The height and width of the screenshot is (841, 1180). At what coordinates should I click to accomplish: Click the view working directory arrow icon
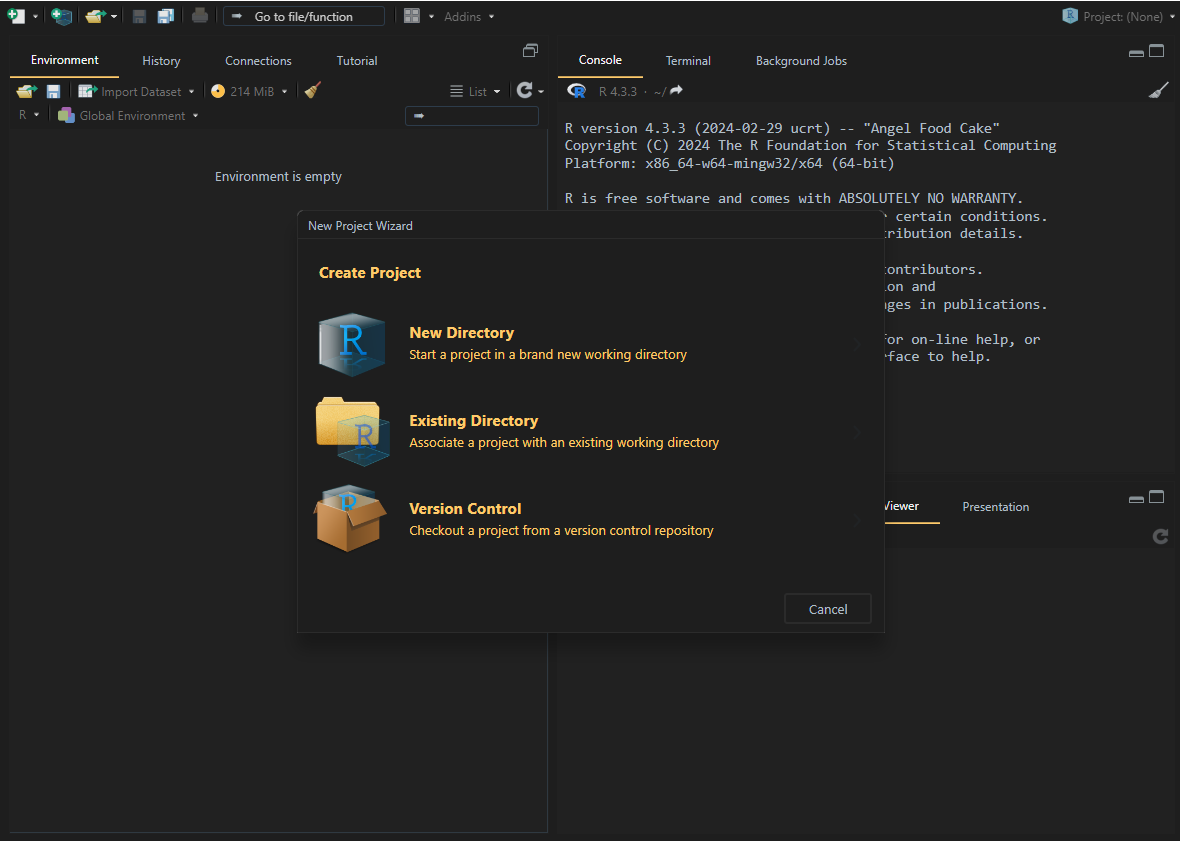[x=676, y=90]
